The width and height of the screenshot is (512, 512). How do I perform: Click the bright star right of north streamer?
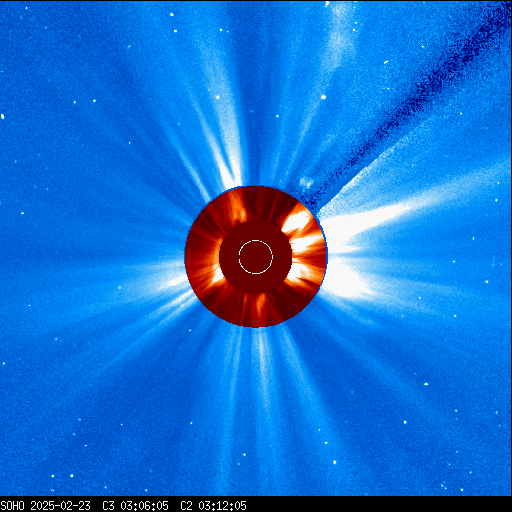323,97
